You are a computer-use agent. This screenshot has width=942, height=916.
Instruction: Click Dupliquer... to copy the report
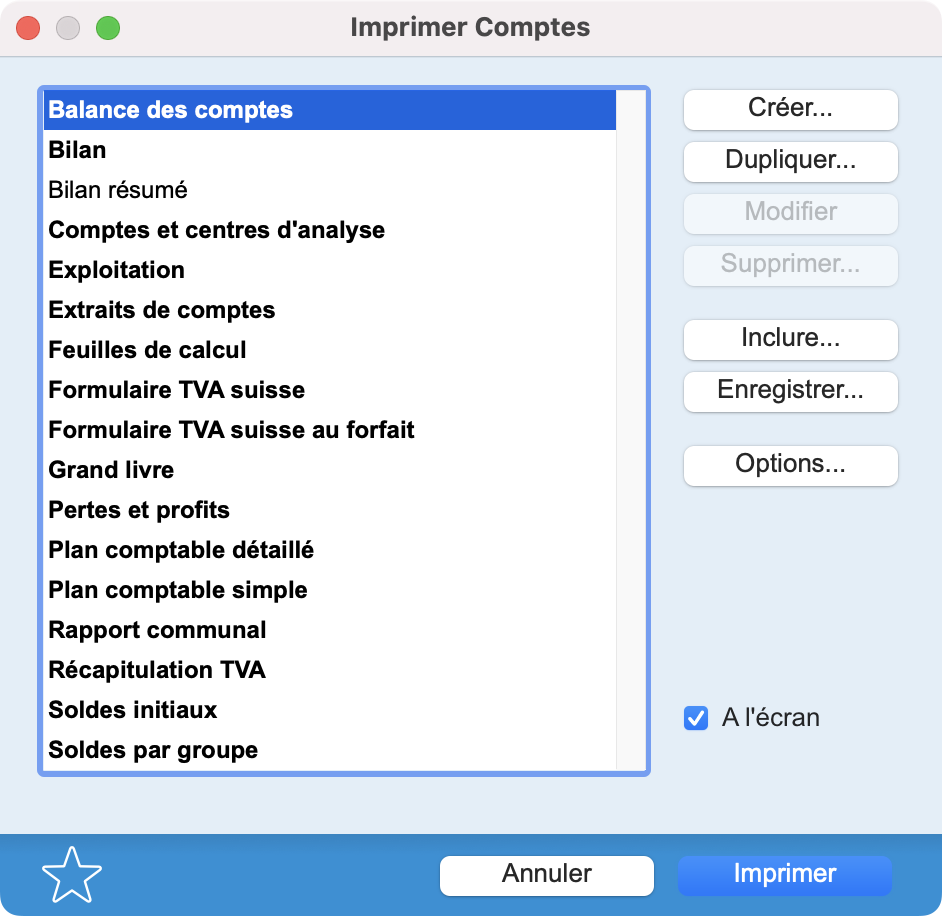point(791,161)
